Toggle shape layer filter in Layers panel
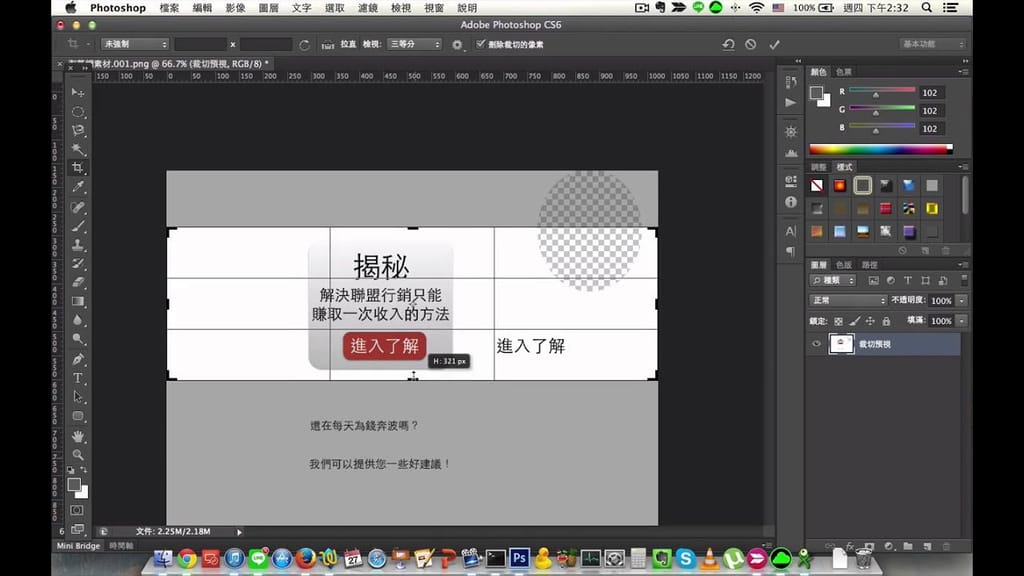The height and width of the screenshot is (576, 1024). [x=925, y=280]
